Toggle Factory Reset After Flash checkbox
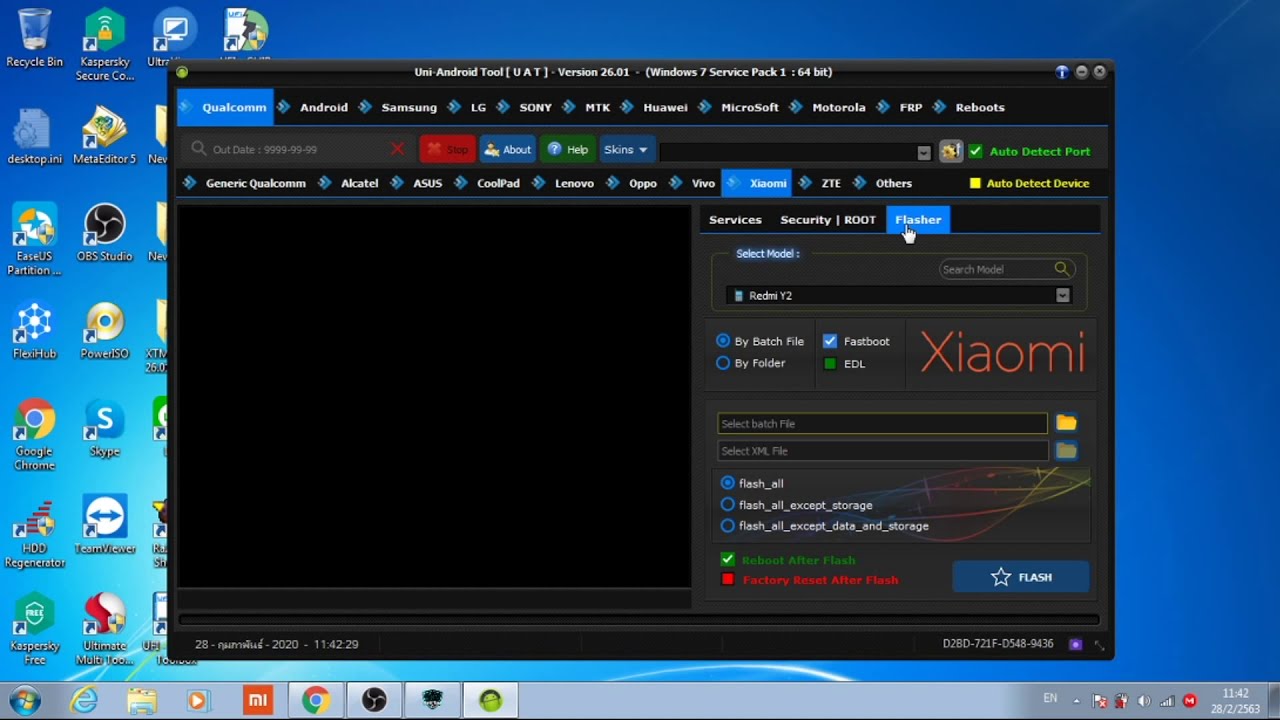 727,580
